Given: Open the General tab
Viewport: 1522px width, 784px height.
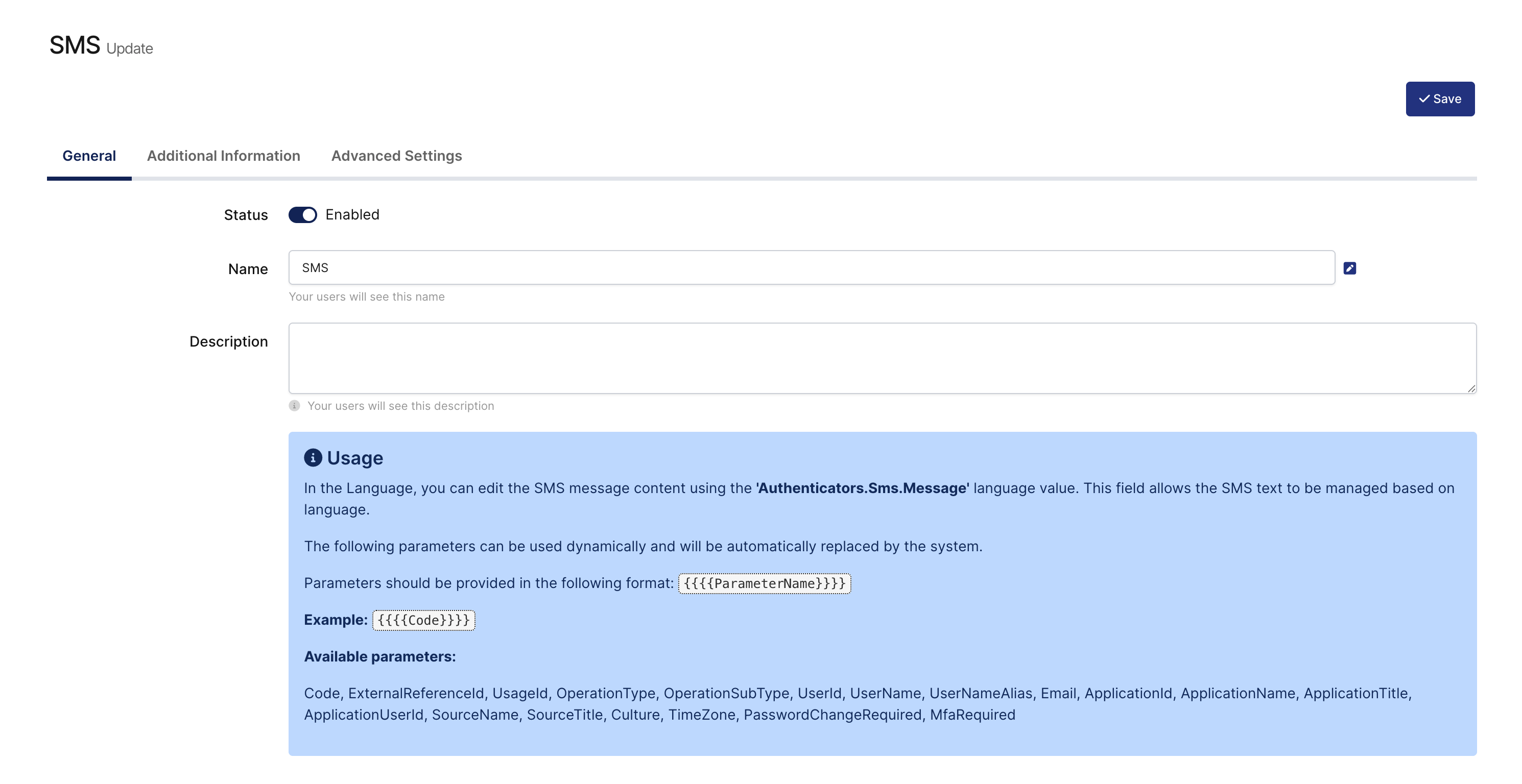Looking at the screenshot, I should (x=89, y=156).
